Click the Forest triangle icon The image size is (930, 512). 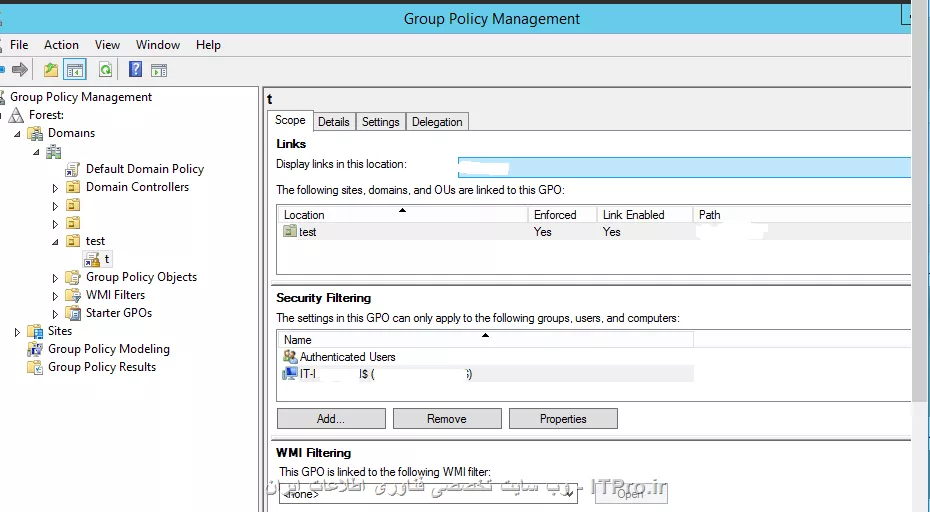point(17,115)
